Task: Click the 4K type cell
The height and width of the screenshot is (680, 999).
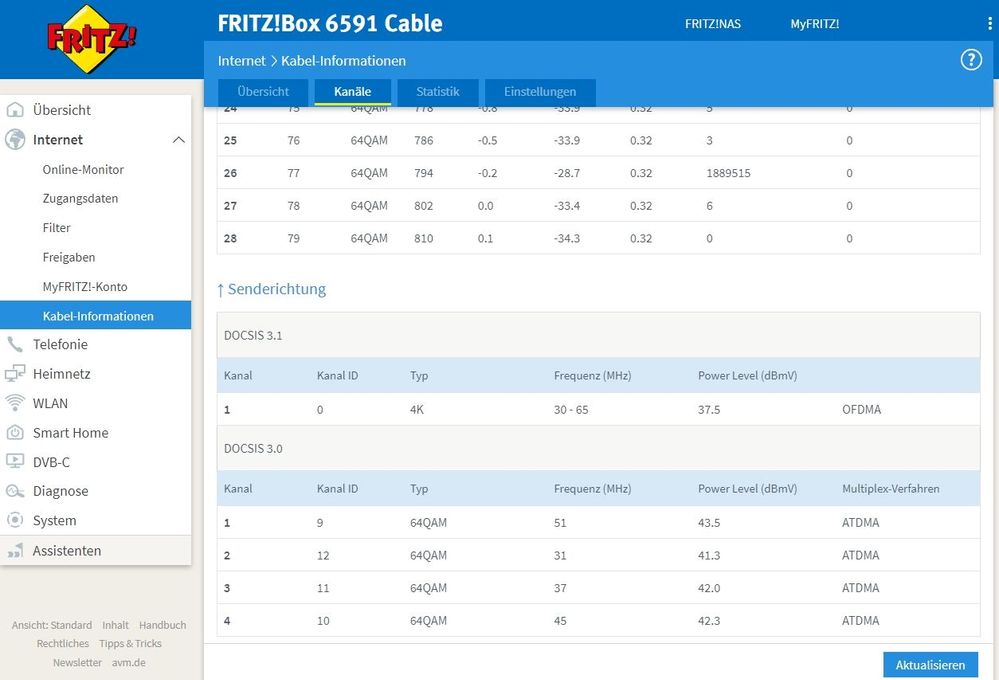Action: [x=417, y=410]
